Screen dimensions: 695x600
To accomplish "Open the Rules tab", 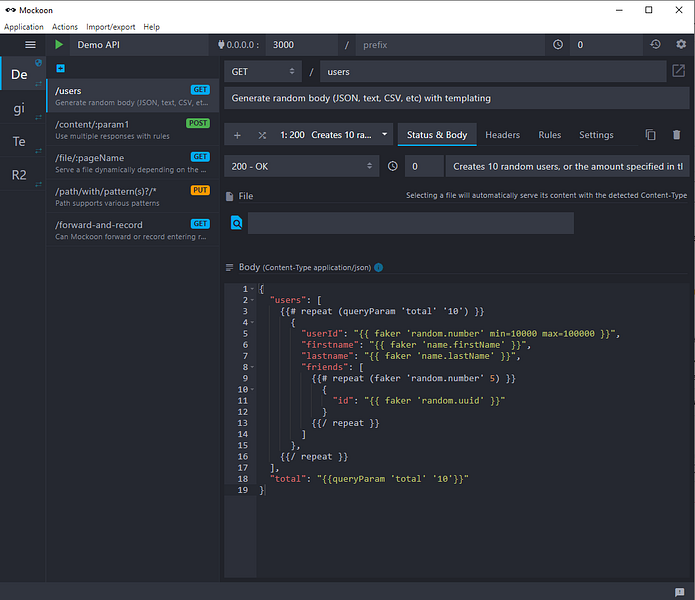I will pyautogui.click(x=549, y=135).
